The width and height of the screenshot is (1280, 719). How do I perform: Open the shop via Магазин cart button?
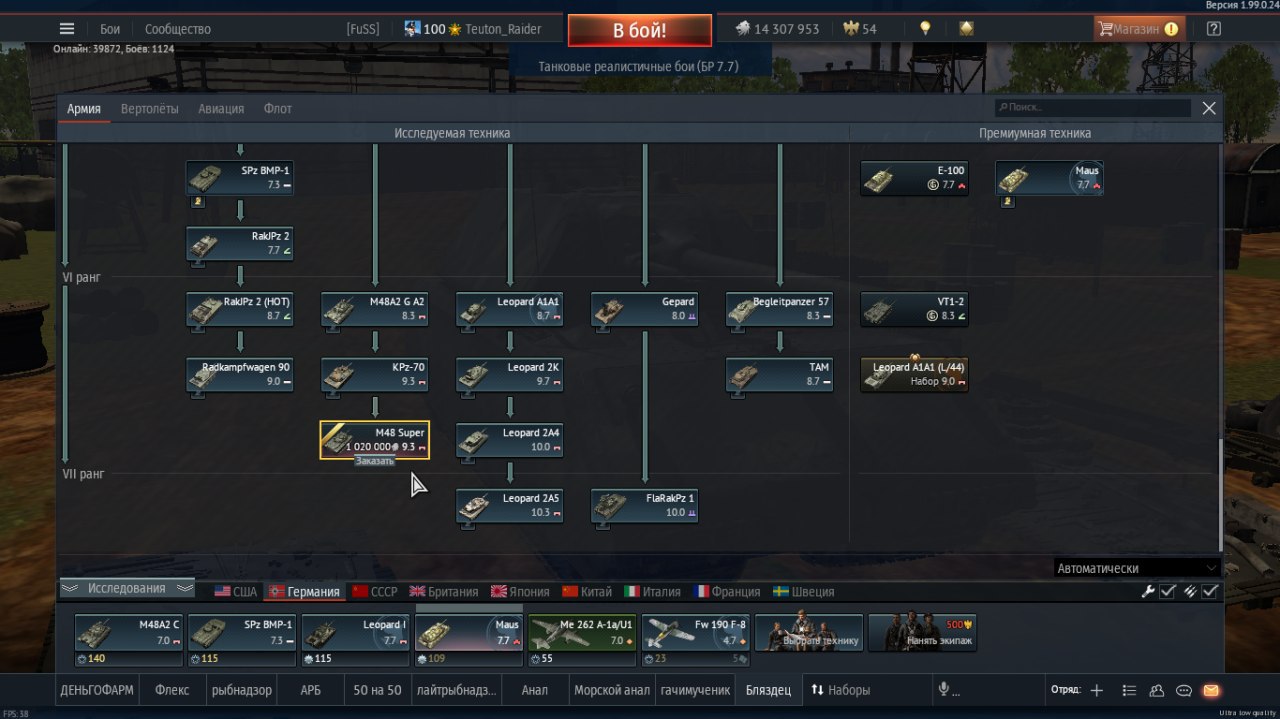coord(1139,29)
